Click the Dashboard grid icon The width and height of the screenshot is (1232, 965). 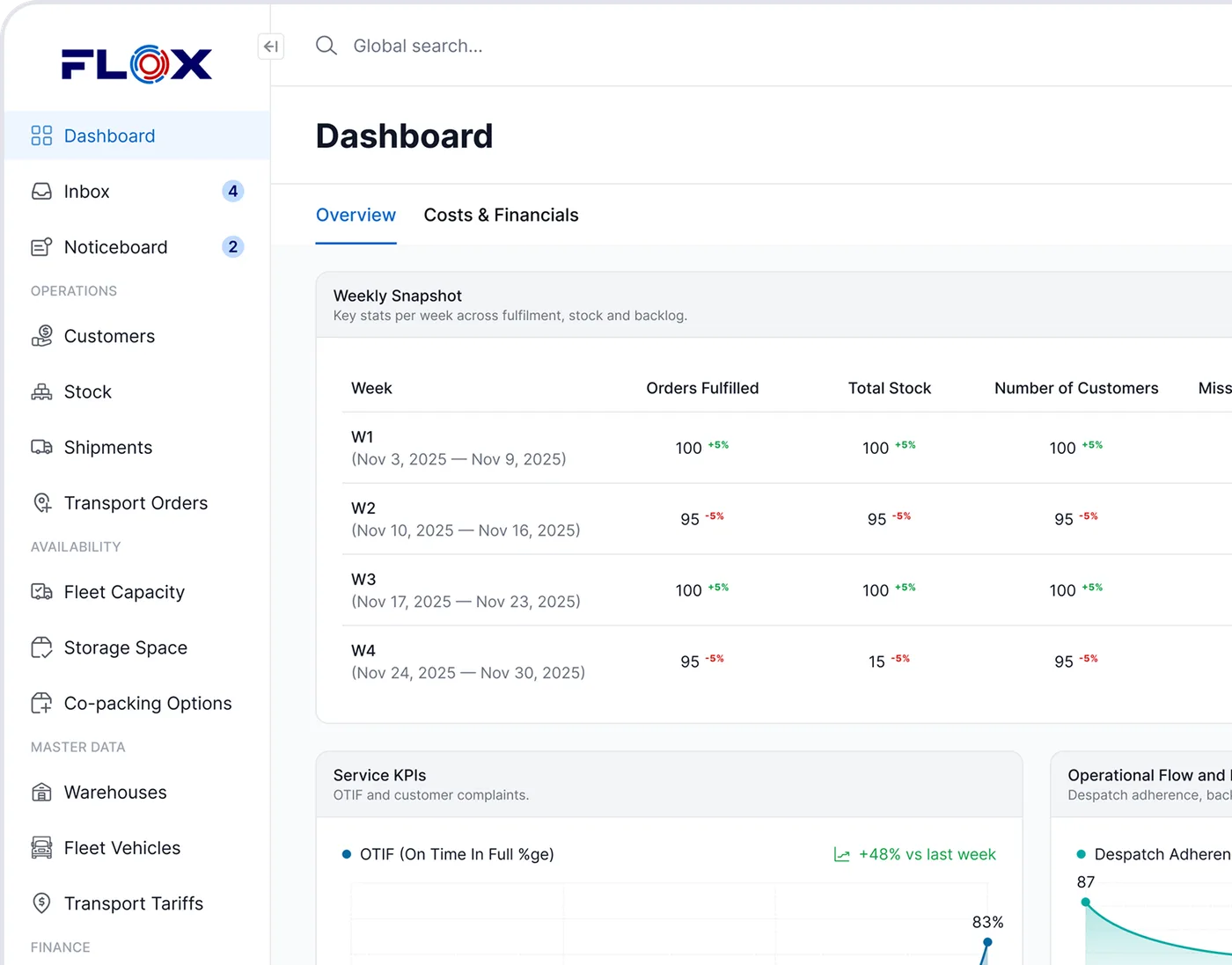(41, 135)
